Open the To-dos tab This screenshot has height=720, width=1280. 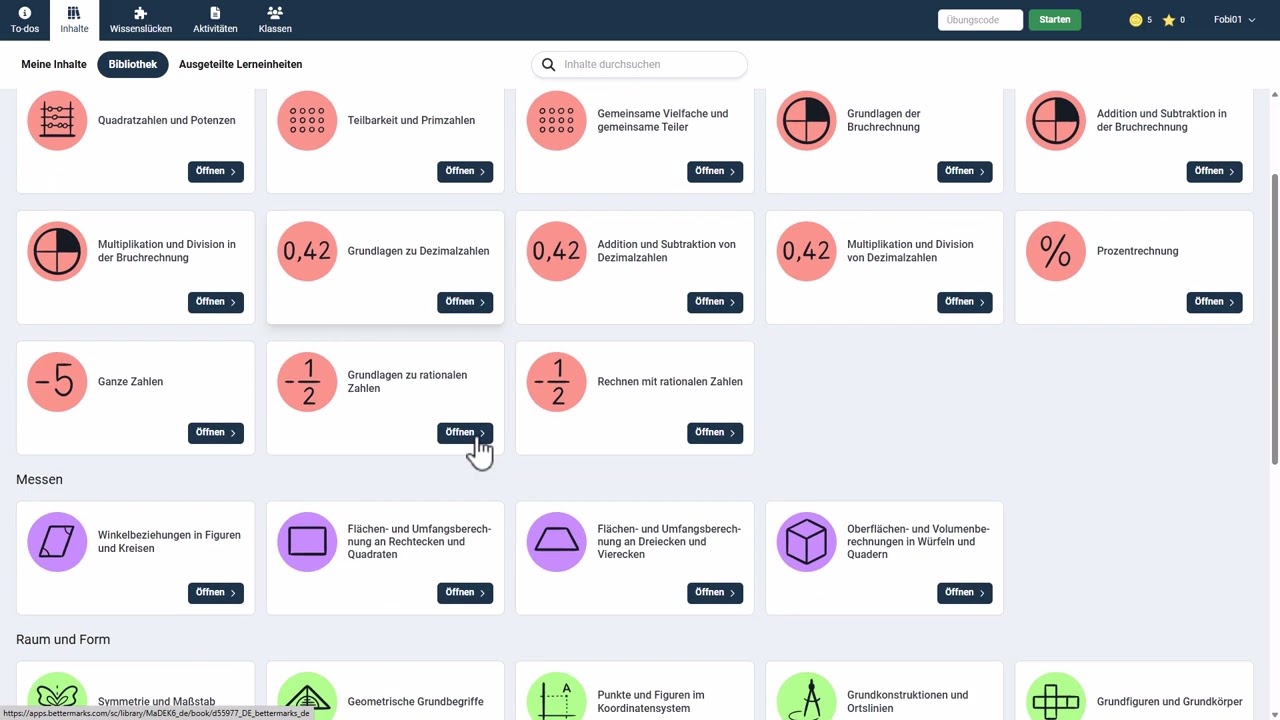coord(25,20)
